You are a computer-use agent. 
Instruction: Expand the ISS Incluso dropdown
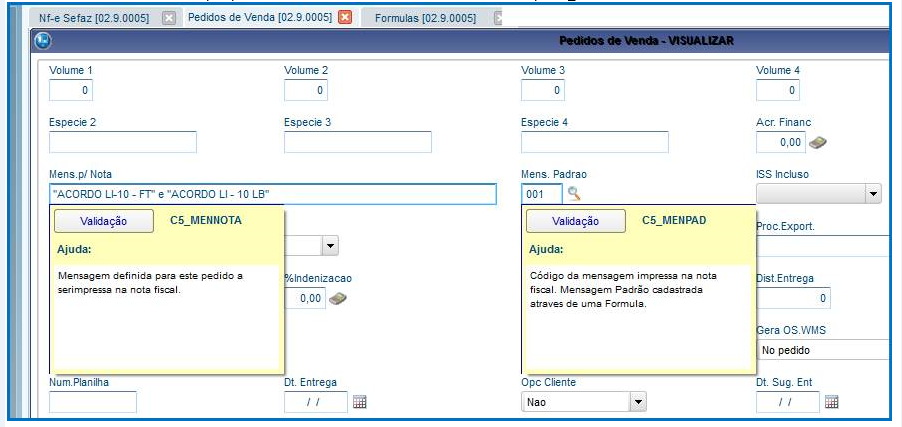tap(873, 194)
